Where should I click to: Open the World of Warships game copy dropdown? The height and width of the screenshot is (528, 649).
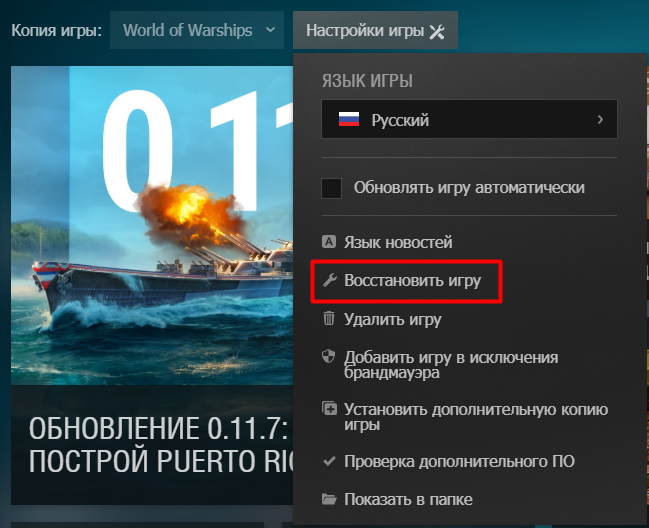coord(197,30)
